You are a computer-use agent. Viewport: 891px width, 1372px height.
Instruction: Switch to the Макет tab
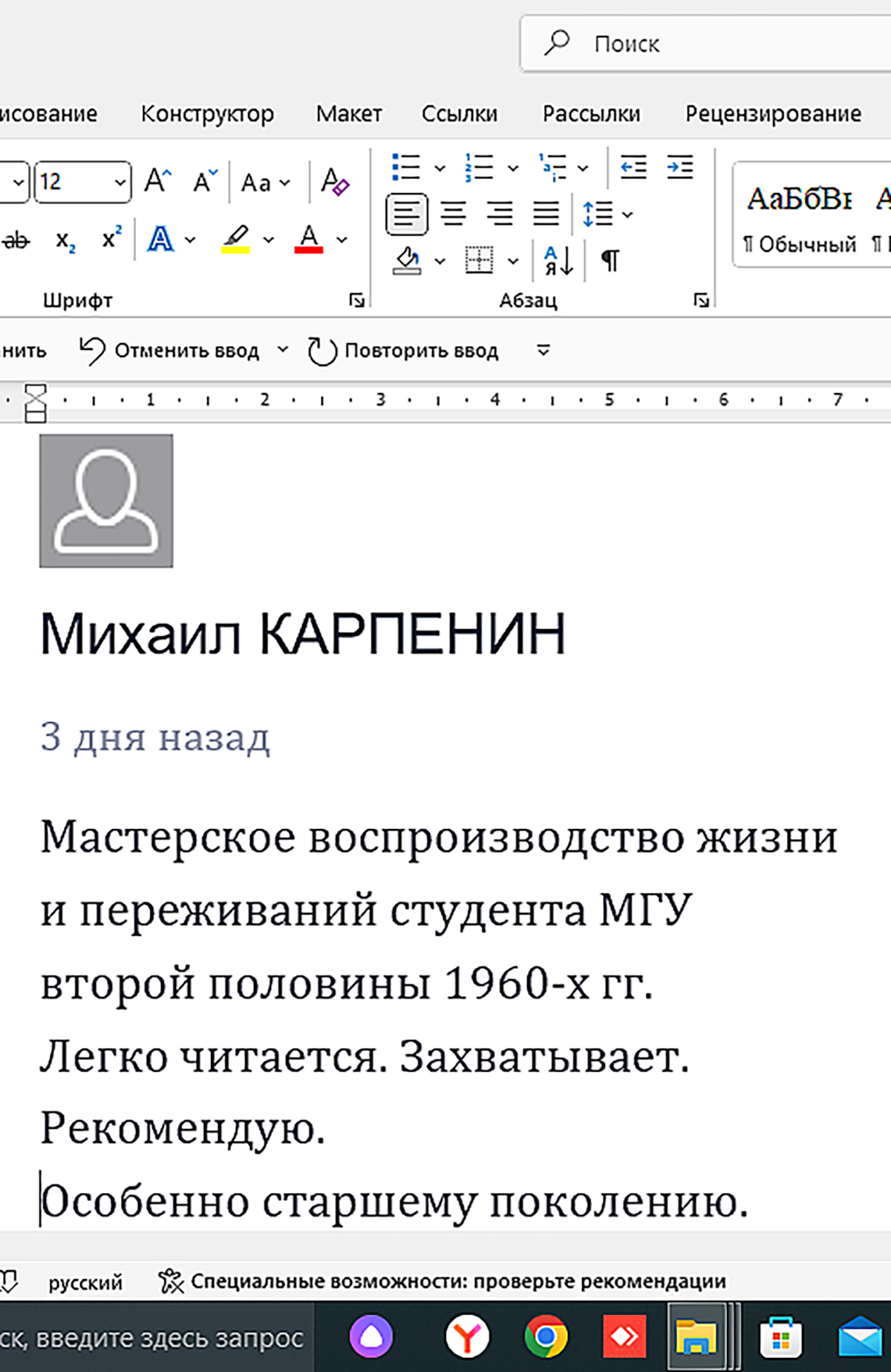[349, 114]
